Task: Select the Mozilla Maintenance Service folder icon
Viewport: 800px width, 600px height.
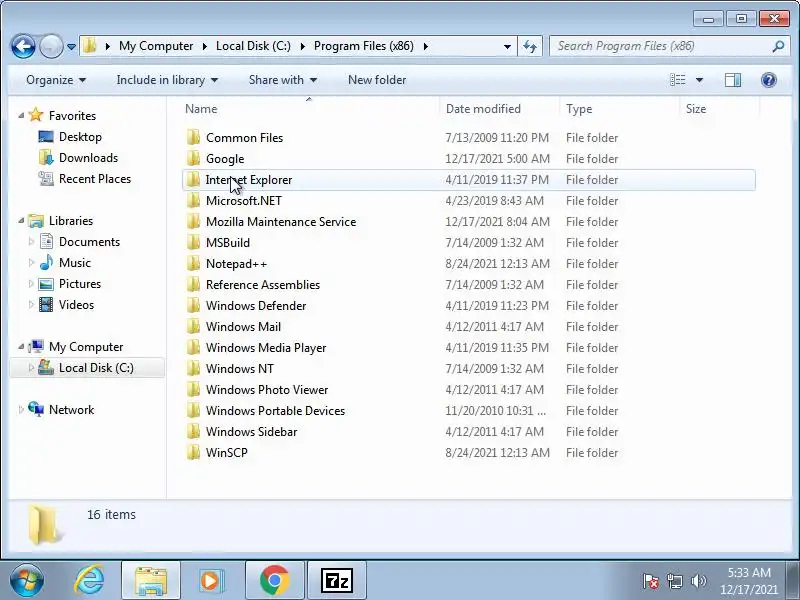Action: pos(193,221)
